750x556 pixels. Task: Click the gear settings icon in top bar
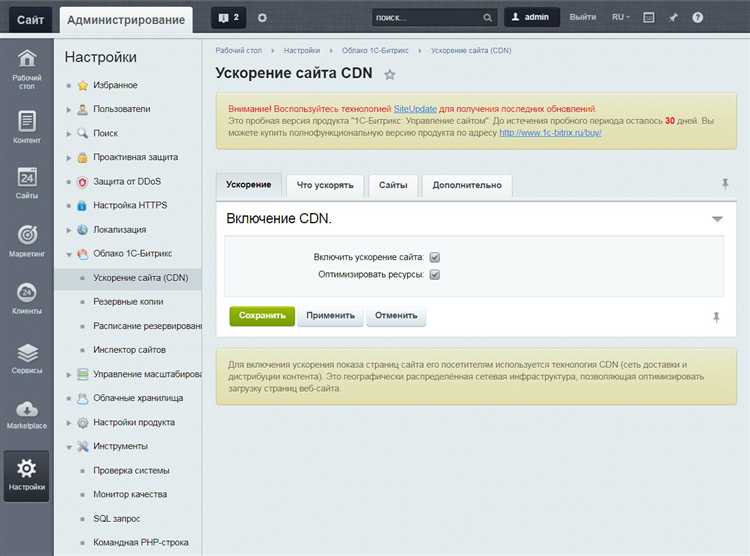262,18
